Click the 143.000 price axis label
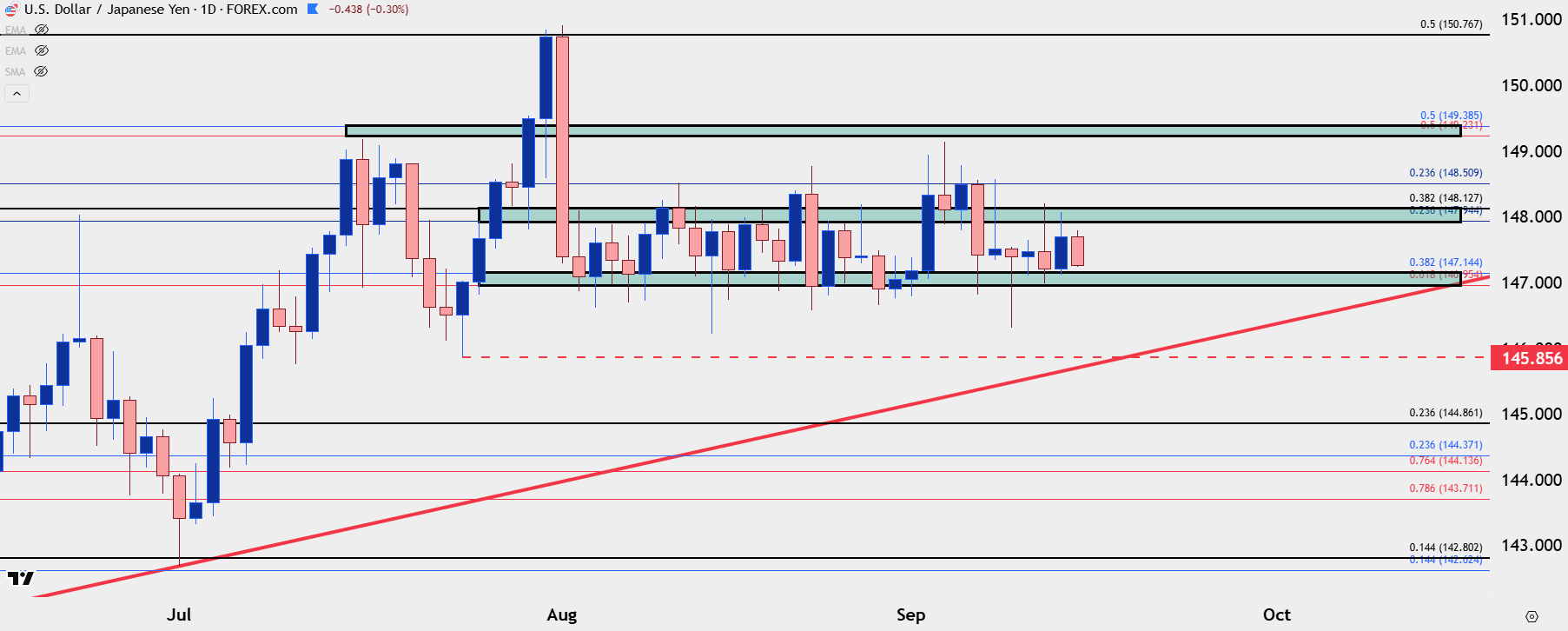Image resolution: width=1568 pixels, height=631 pixels. point(1531,545)
